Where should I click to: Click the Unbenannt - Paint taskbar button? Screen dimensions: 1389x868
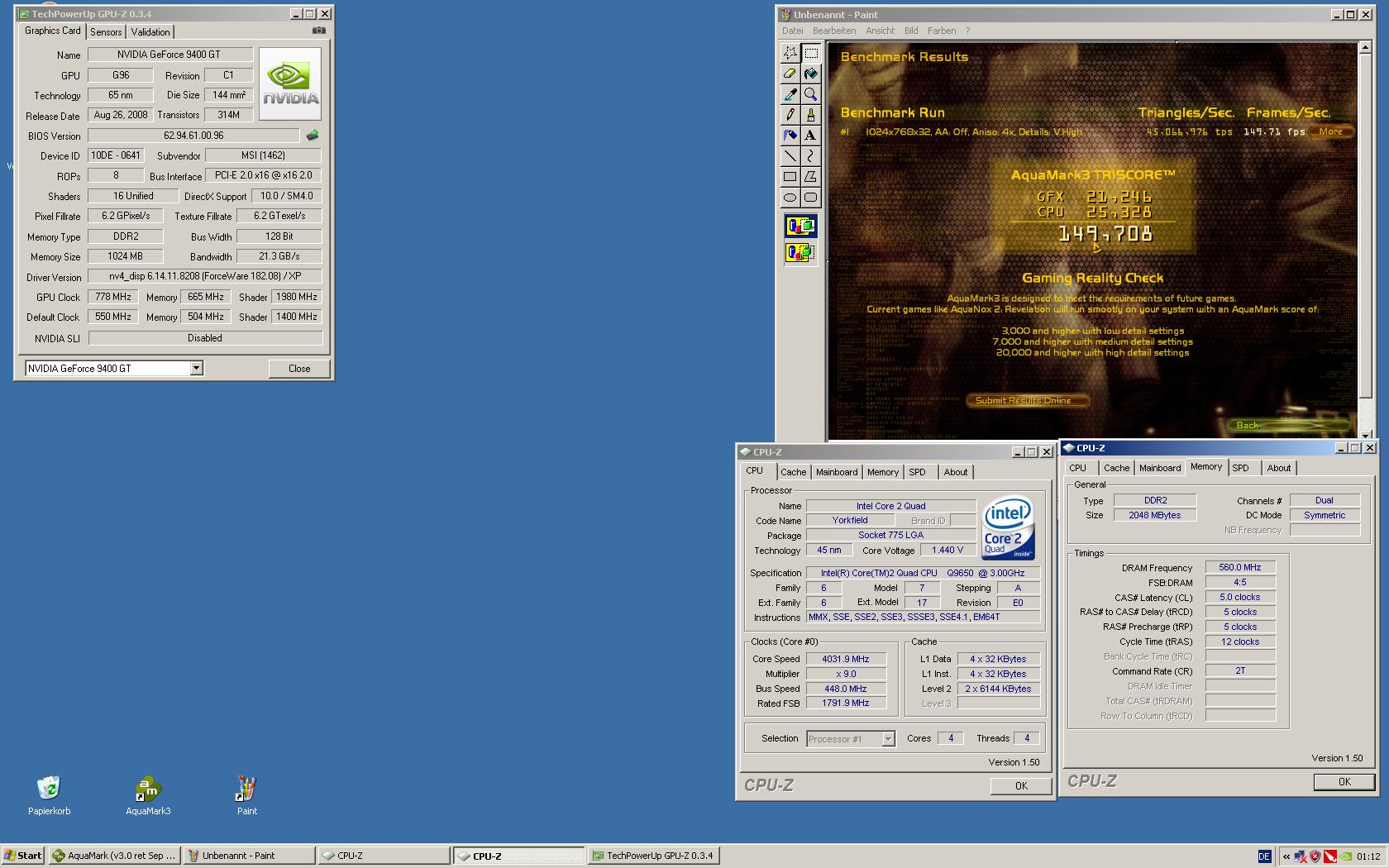249,856
